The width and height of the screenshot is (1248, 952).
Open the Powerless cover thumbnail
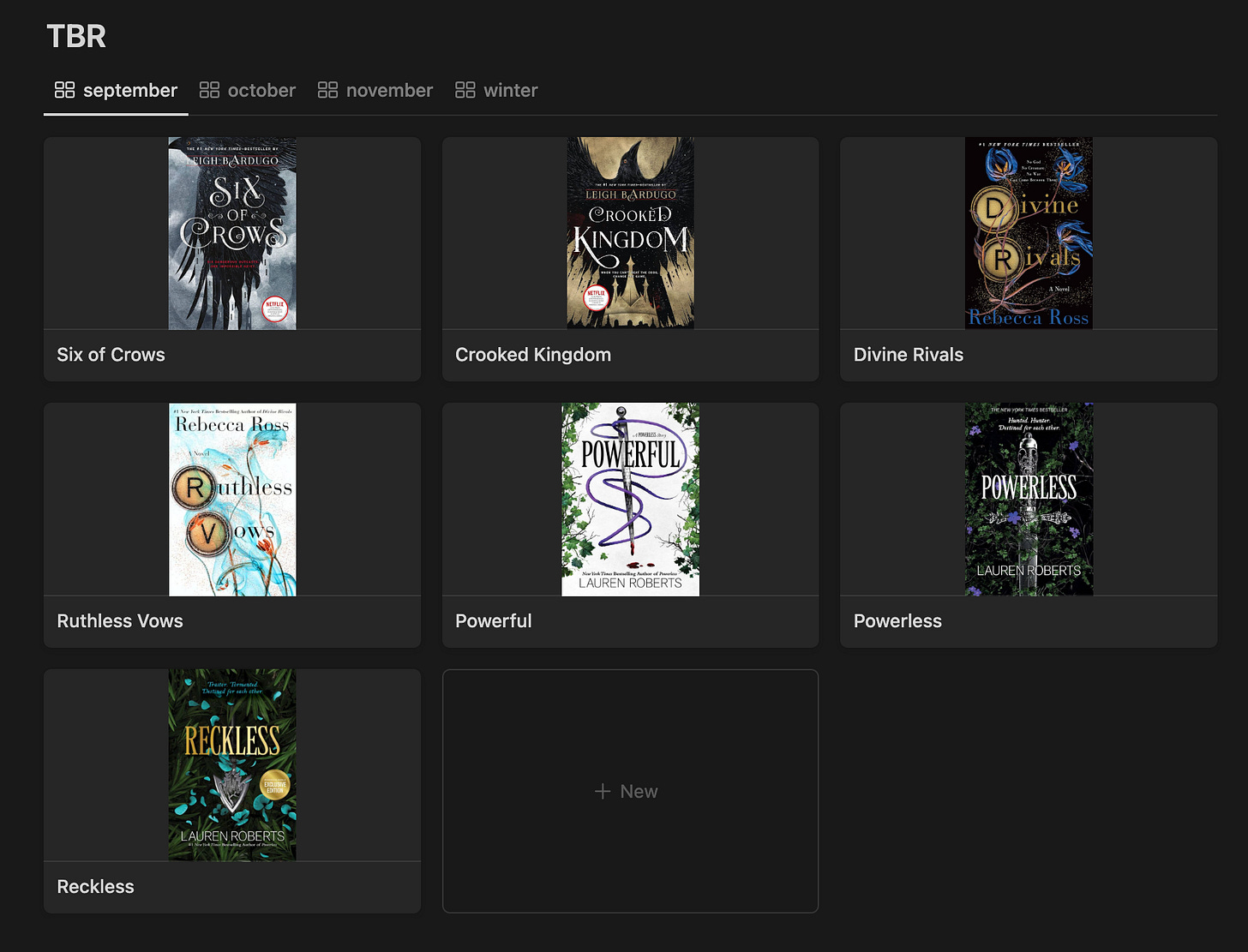(1029, 500)
